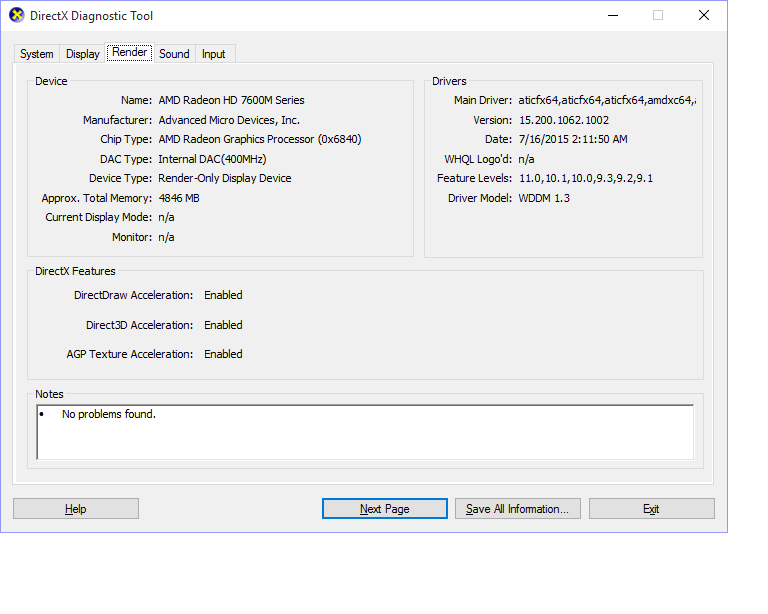Click chip type 'AMD Radeon Graphics Processor (0x6840)'
This screenshot has width=768, height=614.
tap(260, 140)
